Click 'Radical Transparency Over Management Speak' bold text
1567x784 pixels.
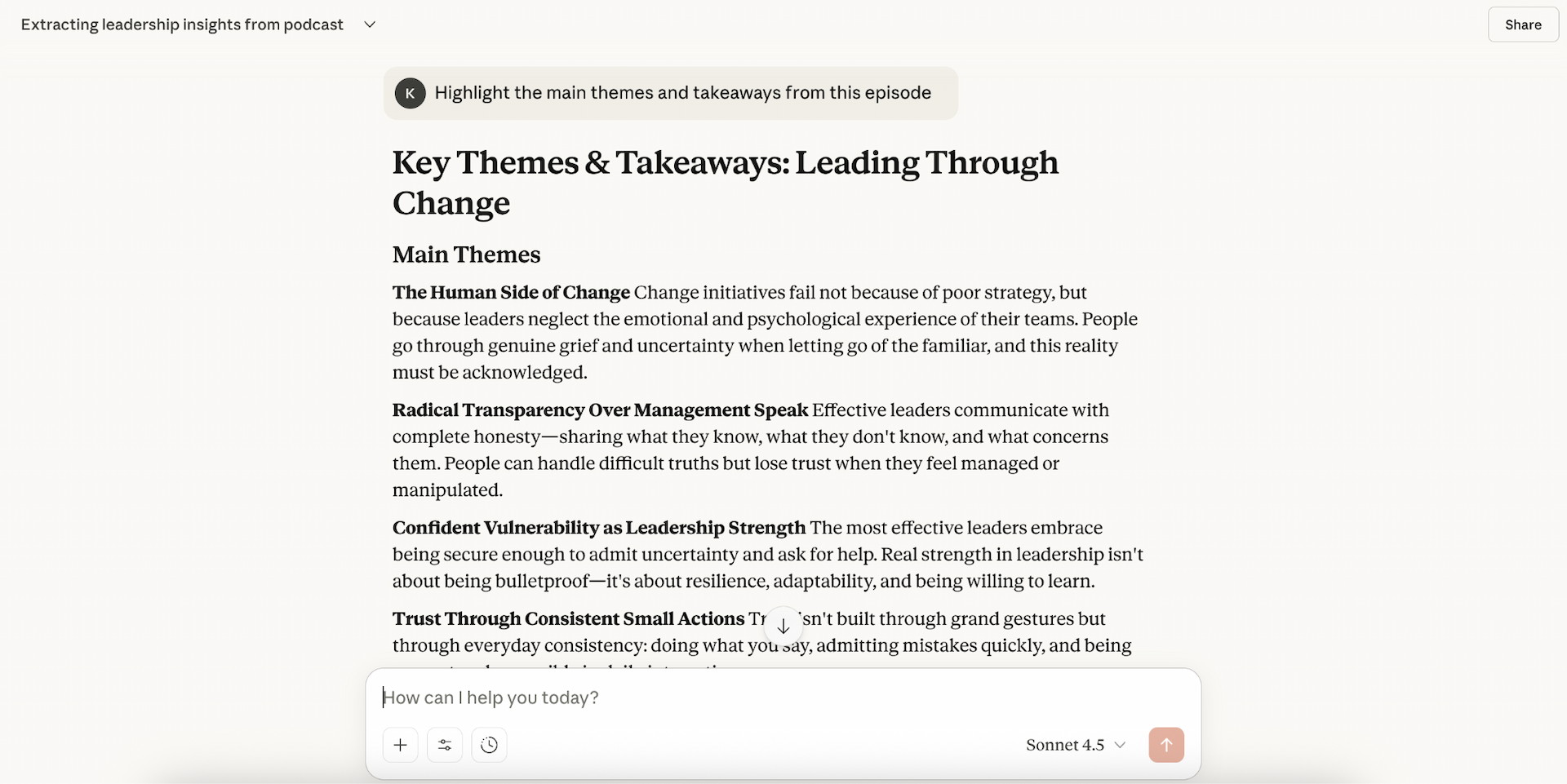[600, 410]
